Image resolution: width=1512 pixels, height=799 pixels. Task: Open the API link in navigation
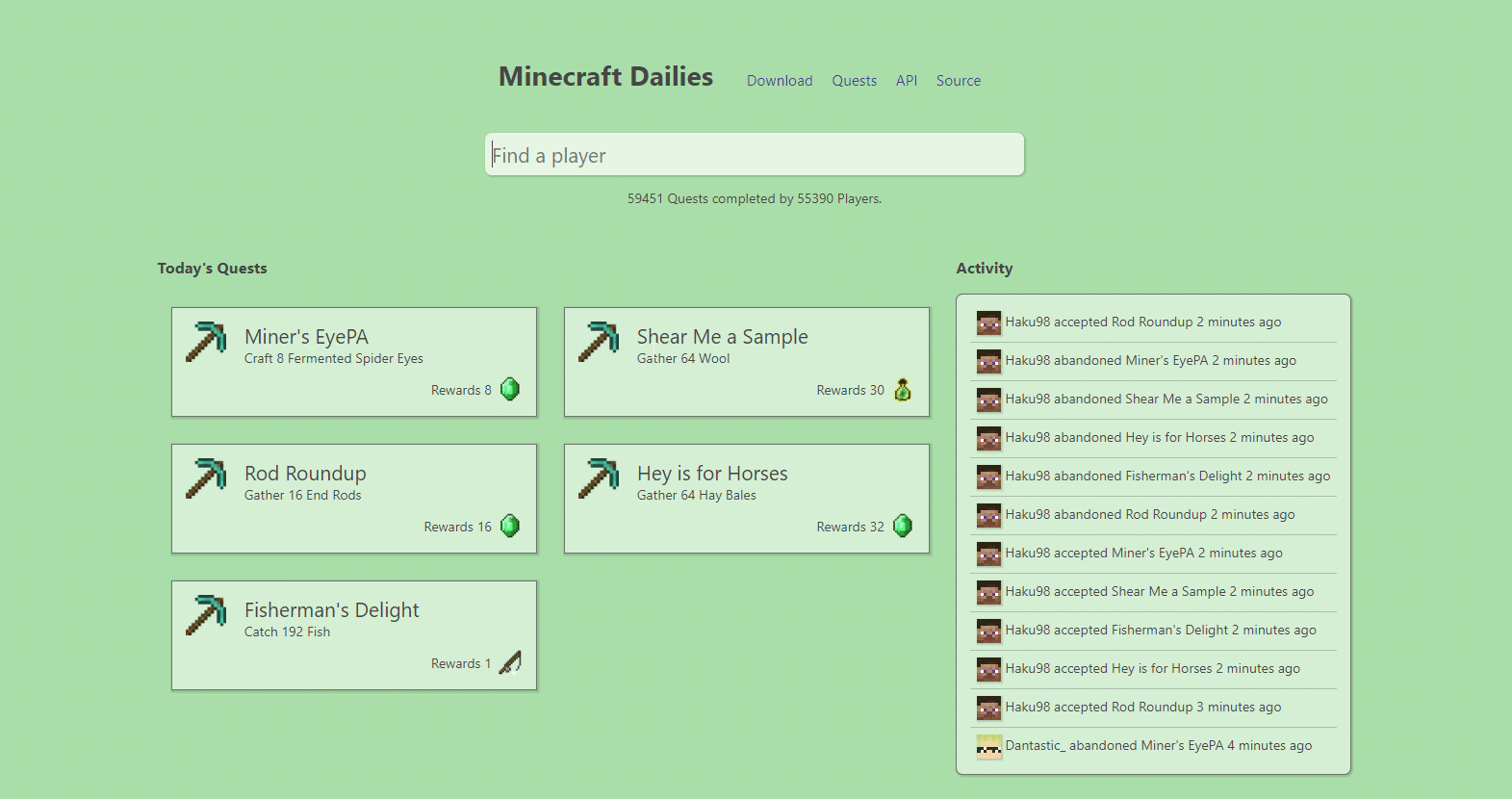pos(907,81)
